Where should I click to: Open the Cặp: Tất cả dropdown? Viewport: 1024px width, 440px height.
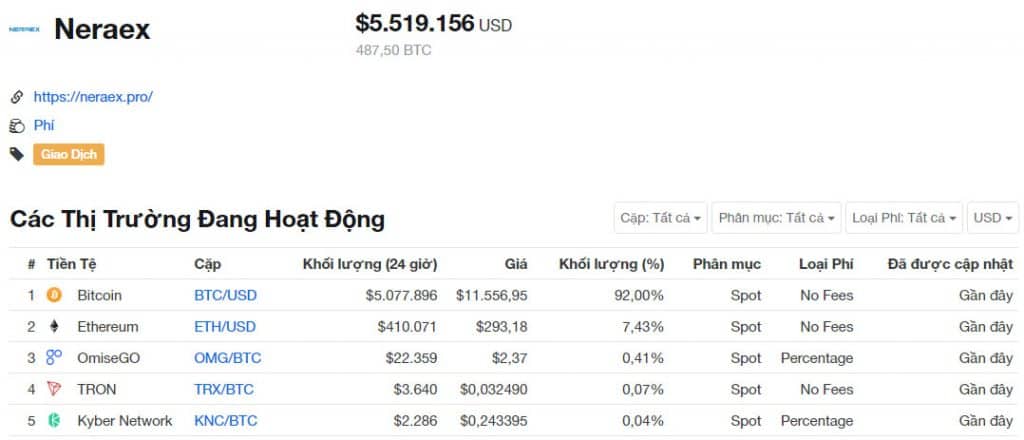point(661,217)
